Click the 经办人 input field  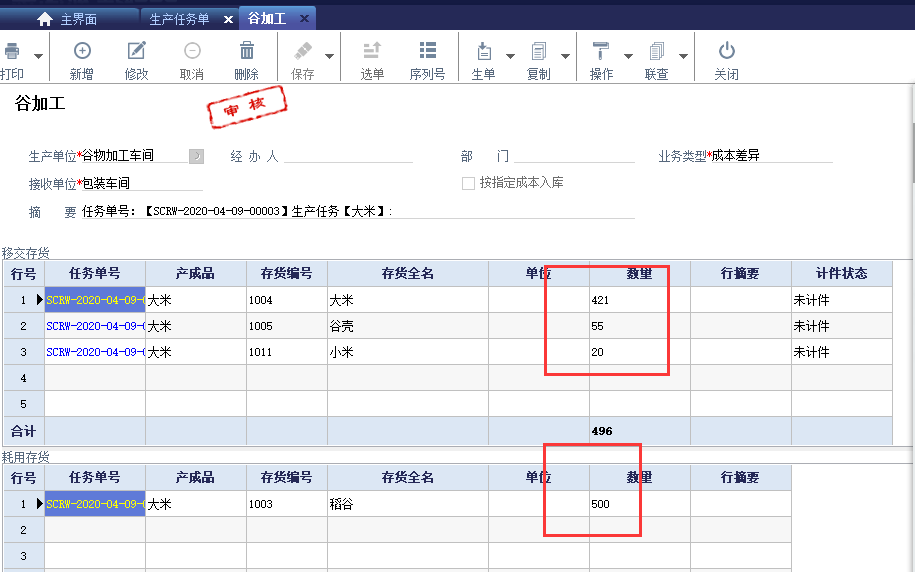[347, 156]
